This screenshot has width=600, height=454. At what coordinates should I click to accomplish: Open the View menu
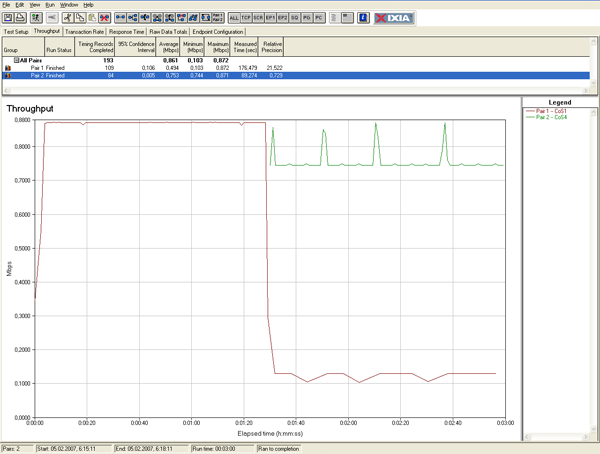pos(35,5)
